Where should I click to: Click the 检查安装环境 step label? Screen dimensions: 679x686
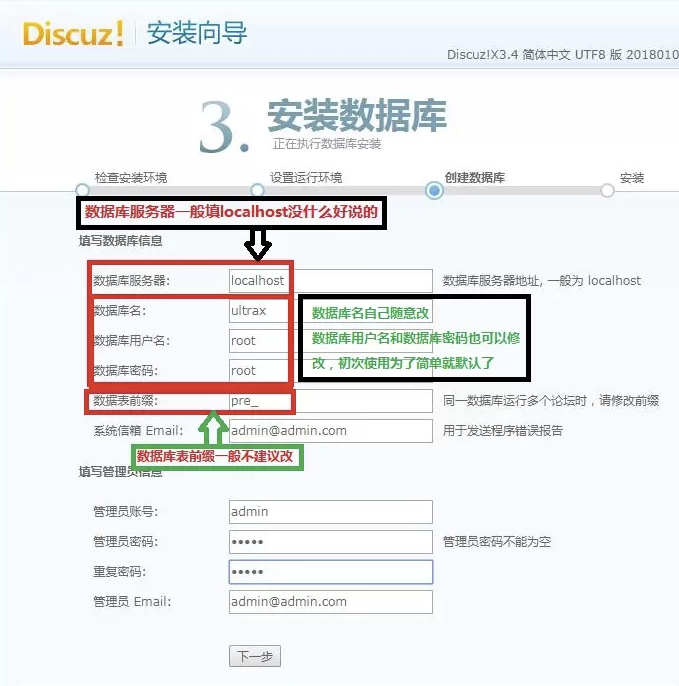click(131, 178)
